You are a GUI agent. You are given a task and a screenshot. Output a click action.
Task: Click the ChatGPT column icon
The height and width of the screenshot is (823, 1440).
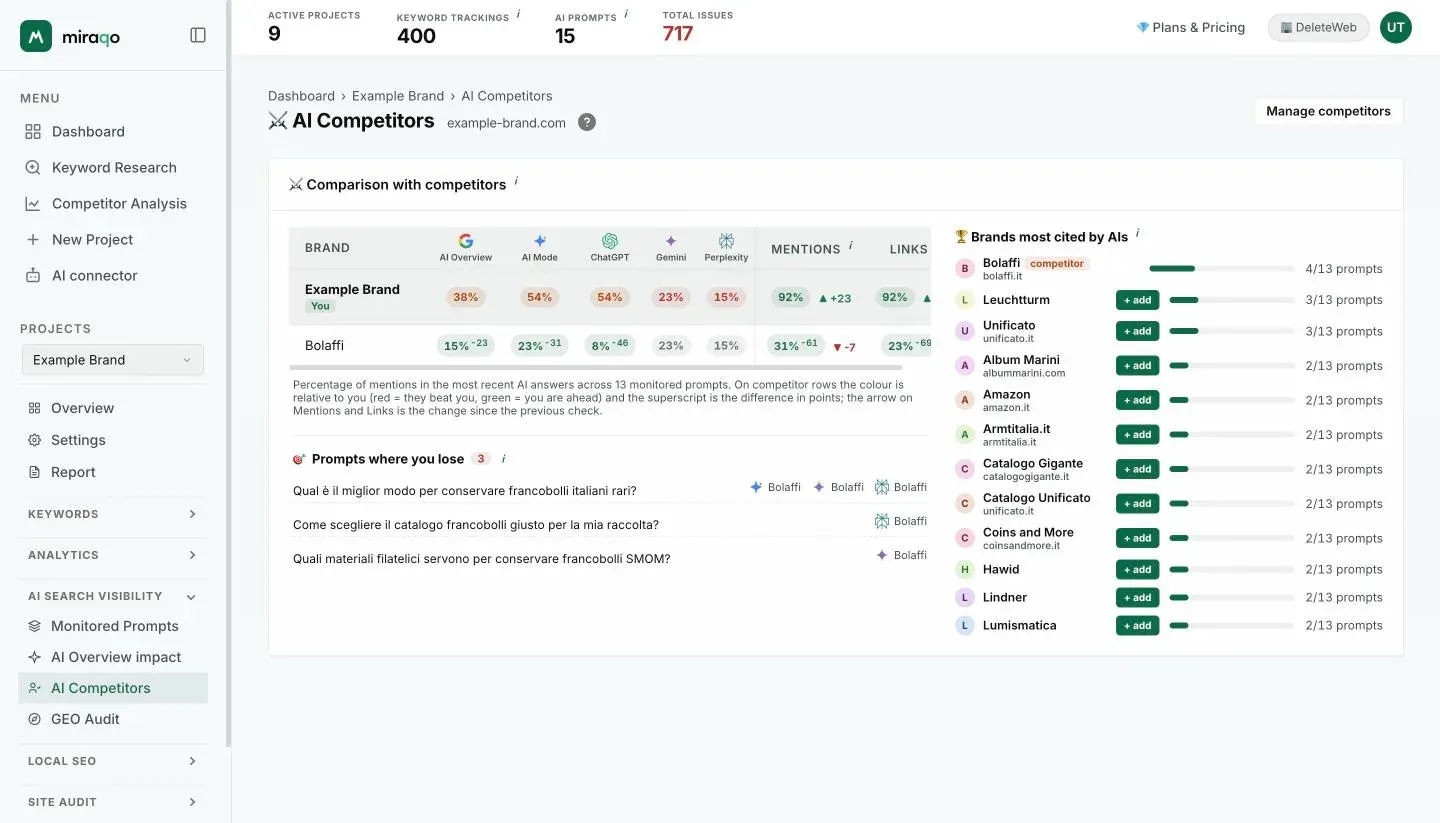point(610,241)
